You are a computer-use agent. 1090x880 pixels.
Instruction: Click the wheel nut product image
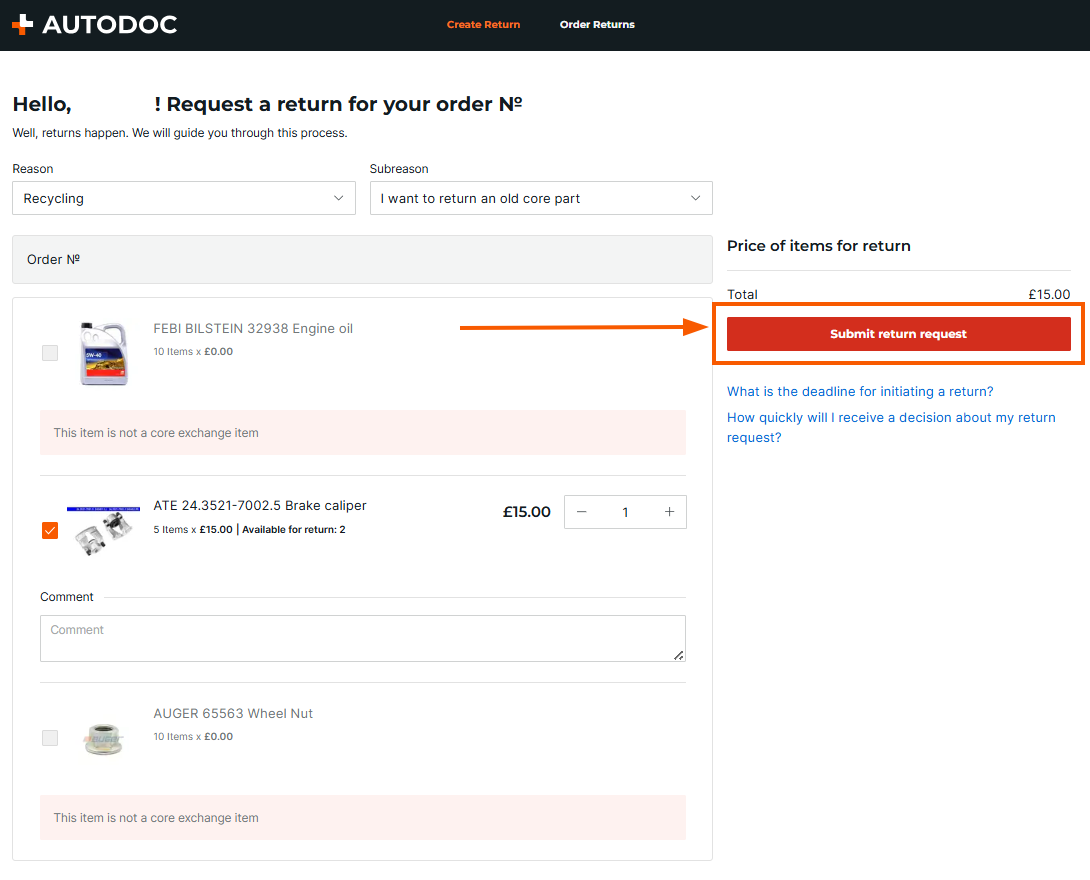tap(104, 738)
